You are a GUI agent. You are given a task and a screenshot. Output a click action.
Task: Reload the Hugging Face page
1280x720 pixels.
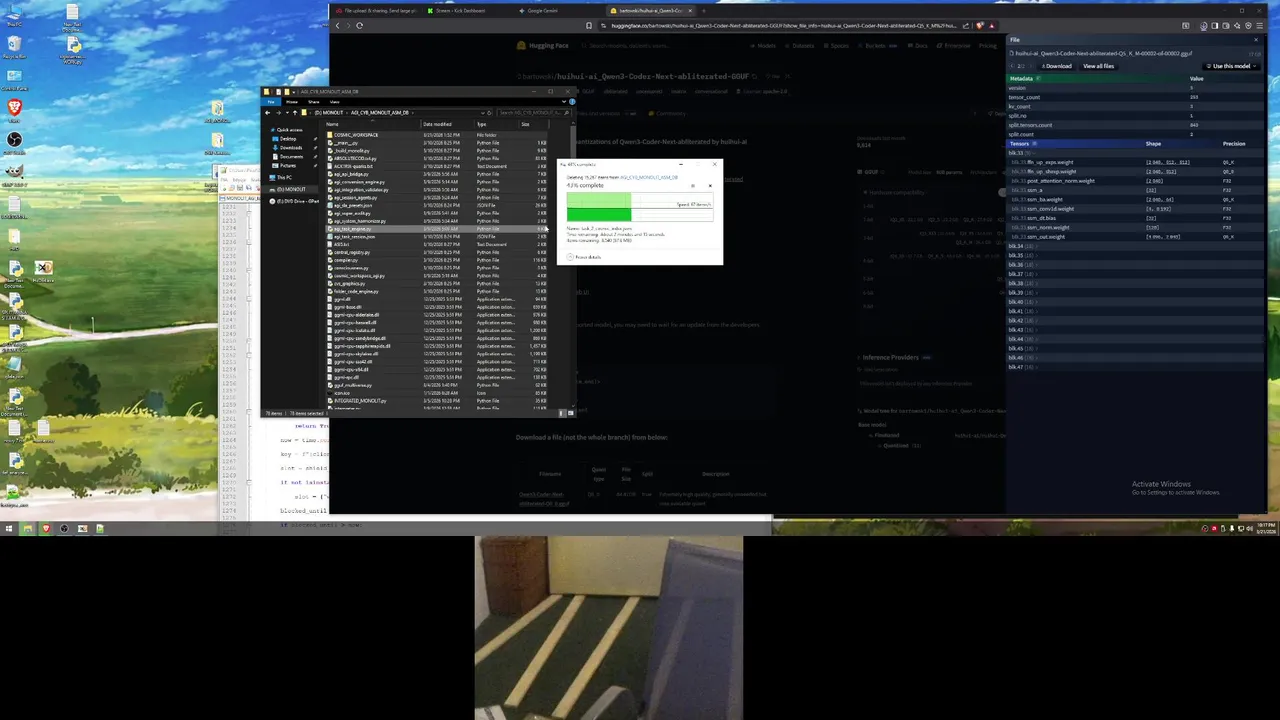pyautogui.click(x=359, y=25)
